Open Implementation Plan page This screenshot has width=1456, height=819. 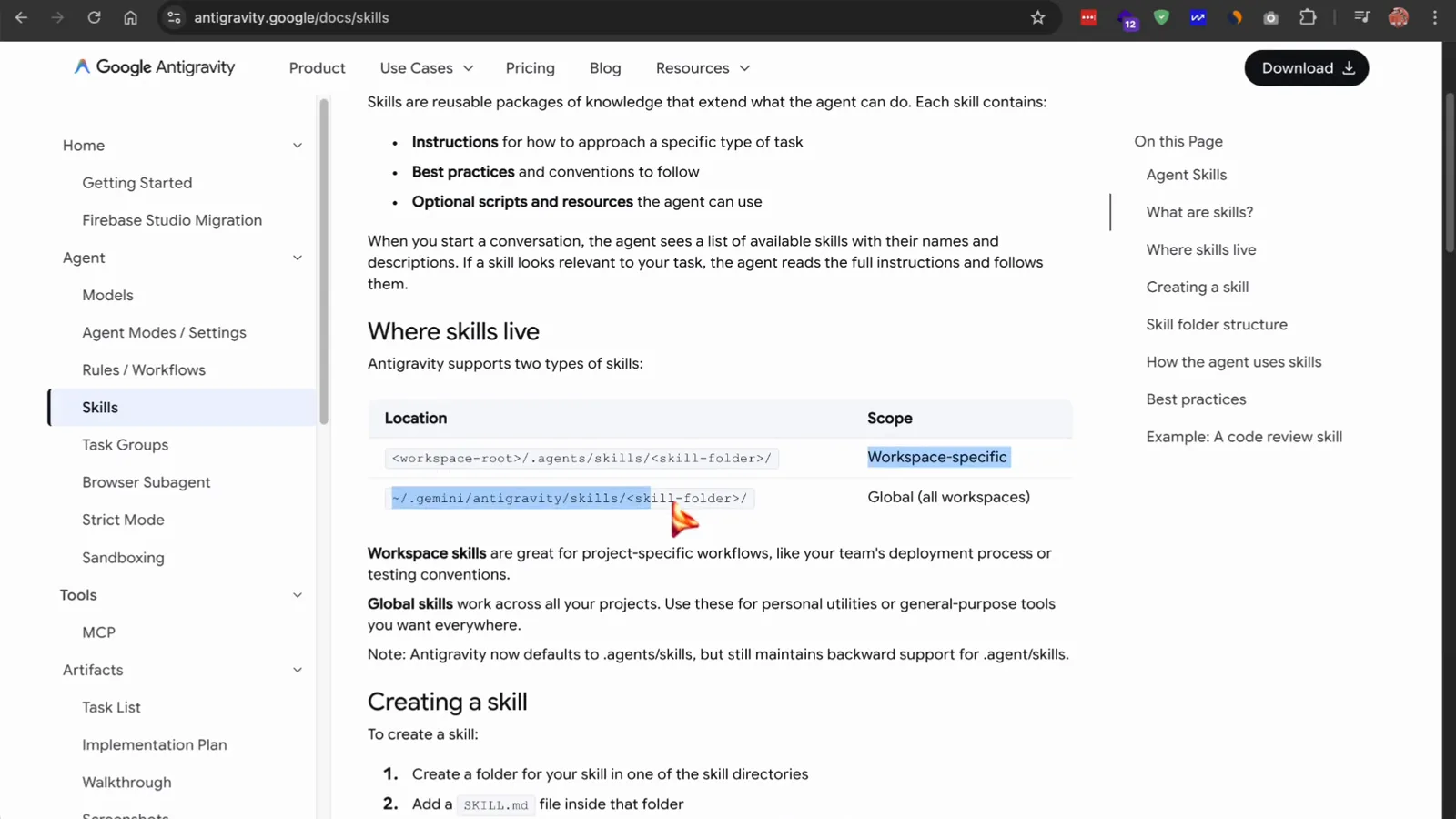[x=155, y=744]
